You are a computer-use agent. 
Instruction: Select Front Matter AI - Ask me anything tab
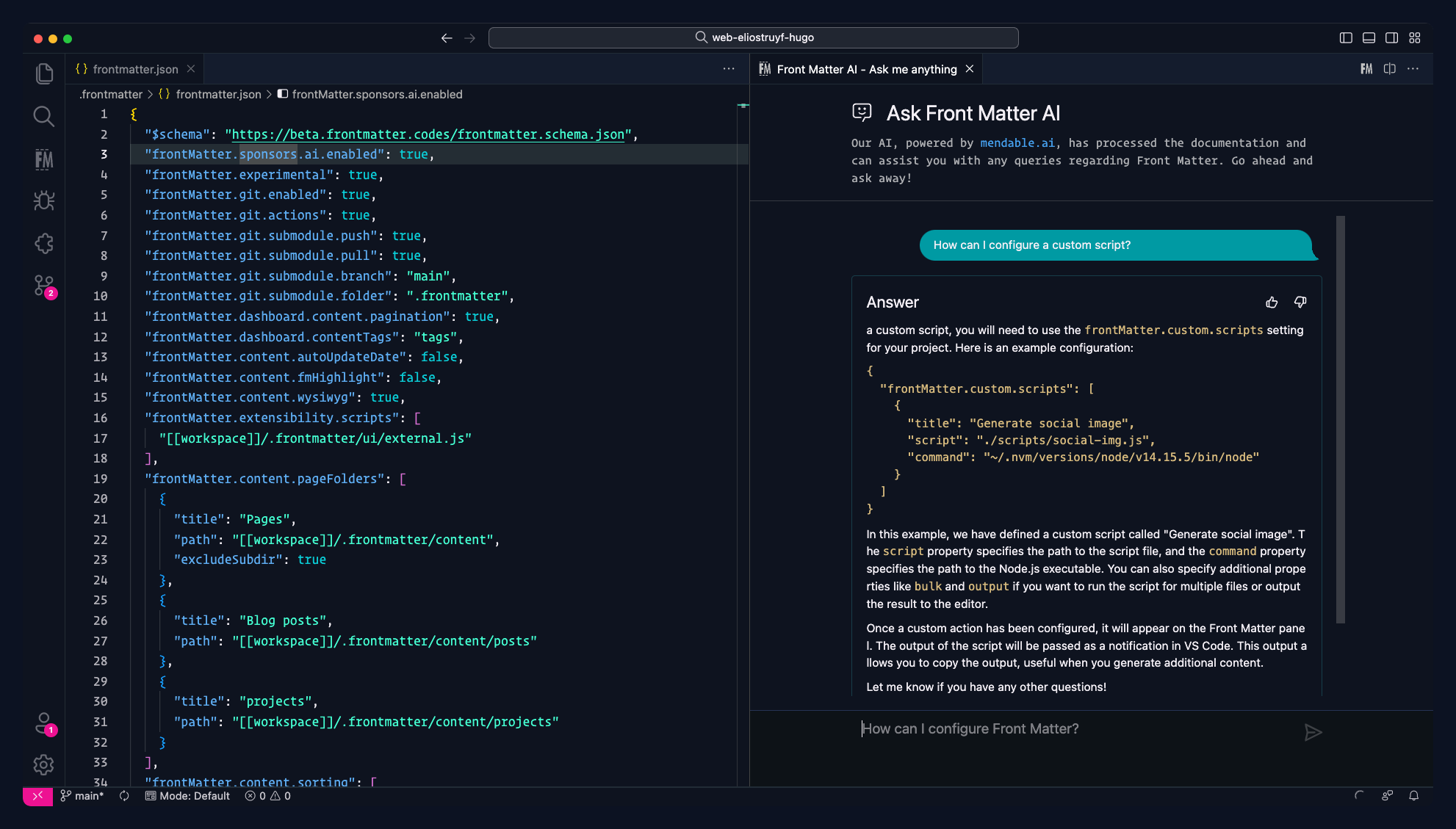pyautogui.click(x=866, y=69)
